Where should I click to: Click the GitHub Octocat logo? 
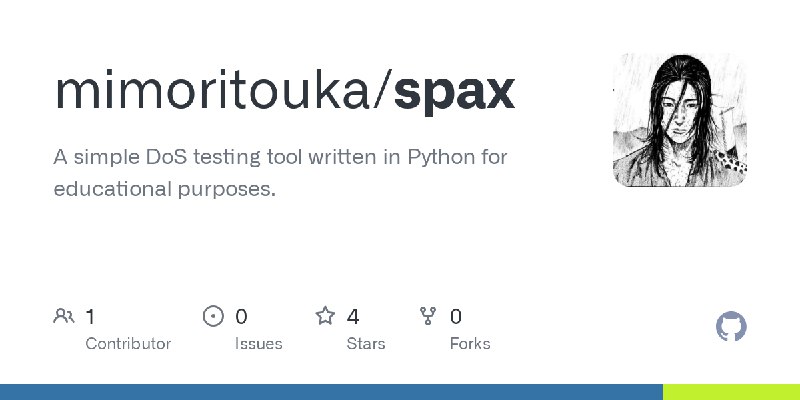click(731, 327)
